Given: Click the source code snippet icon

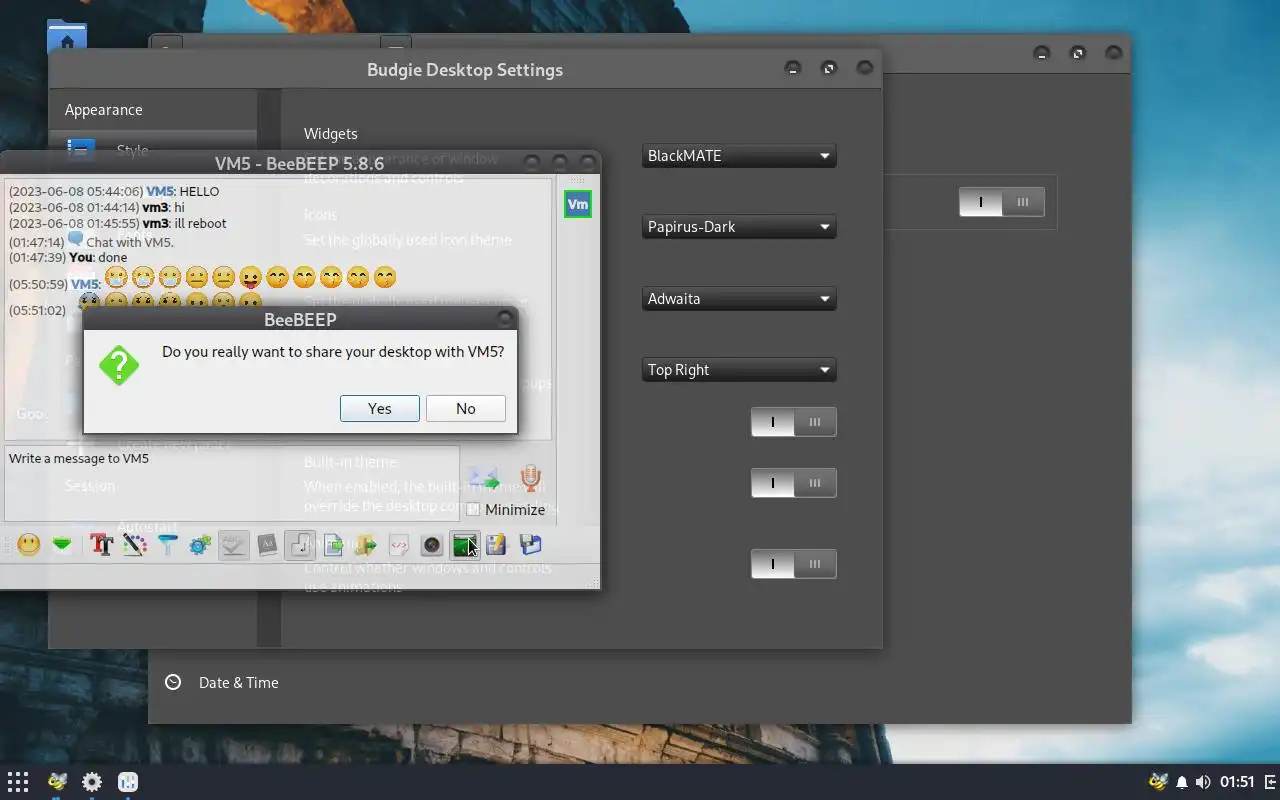Looking at the screenshot, I should (x=398, y=545).
